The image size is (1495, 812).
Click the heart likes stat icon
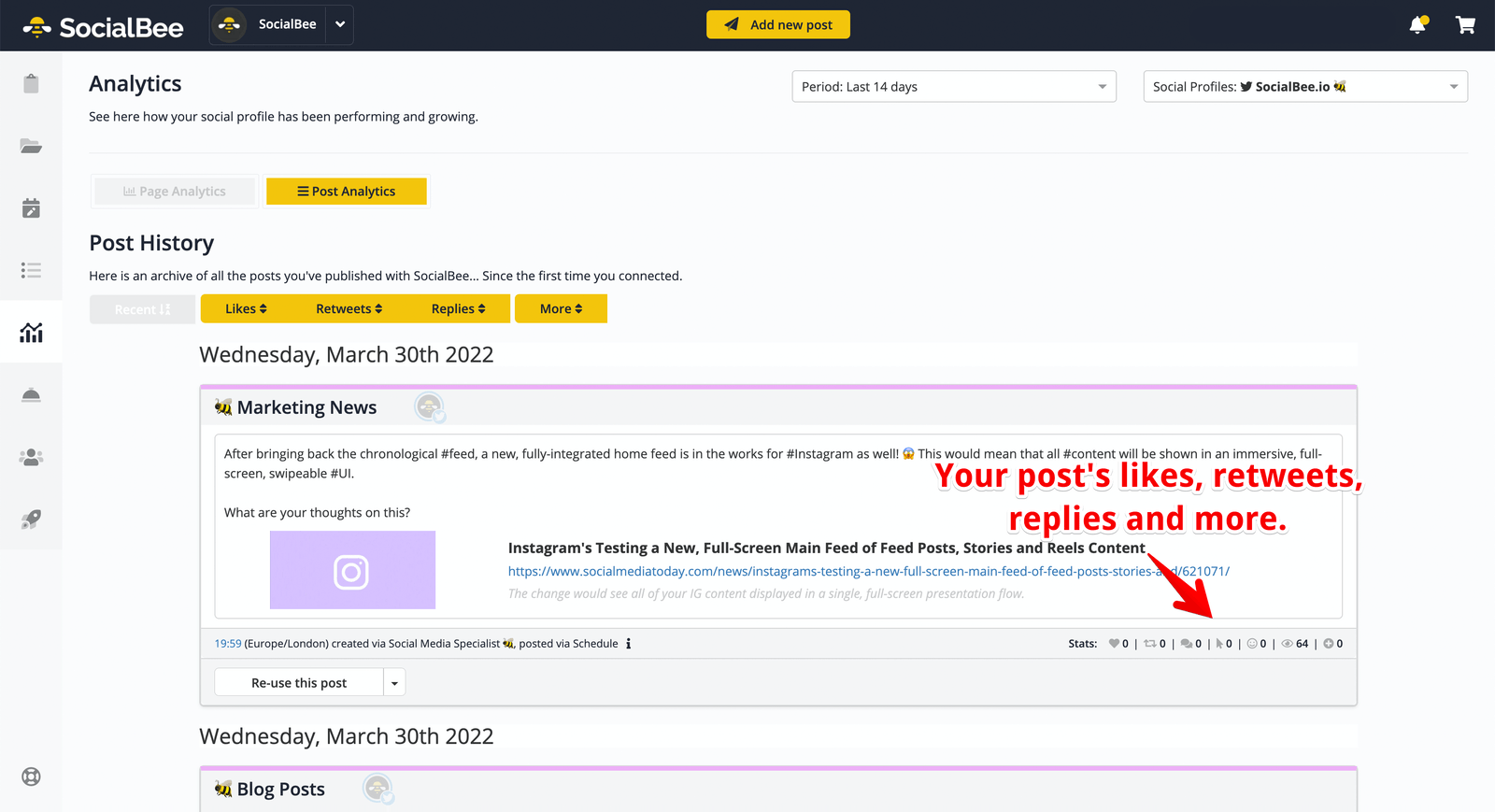coord(1114,643)
